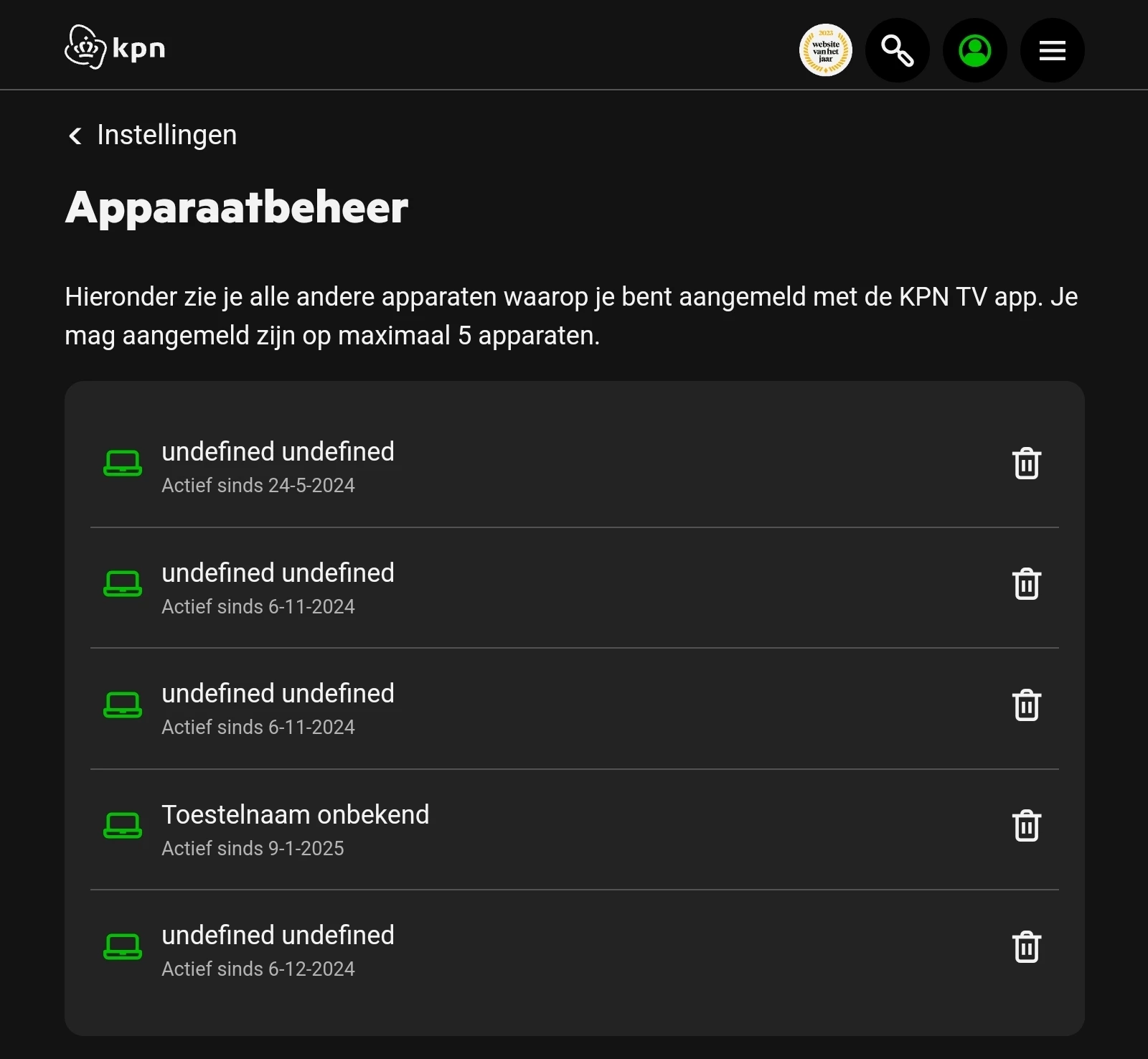The image size is (1148, 1059).
Task: Click laptop icon for device from 6-12-2024
Action: pyautogui.click(x=123, y=947)
